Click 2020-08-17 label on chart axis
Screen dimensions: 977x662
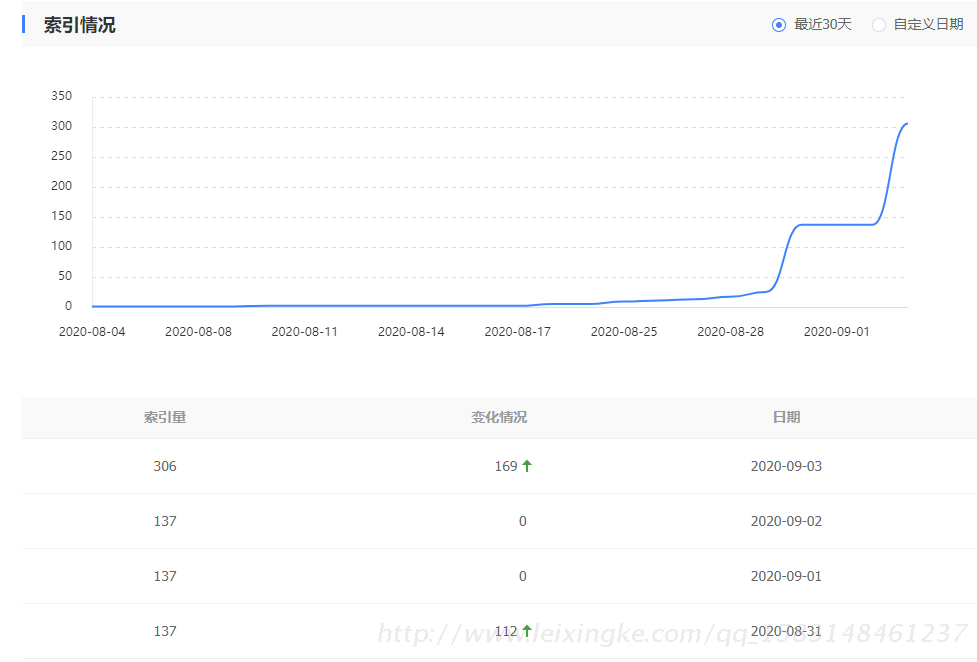point(517,331)
